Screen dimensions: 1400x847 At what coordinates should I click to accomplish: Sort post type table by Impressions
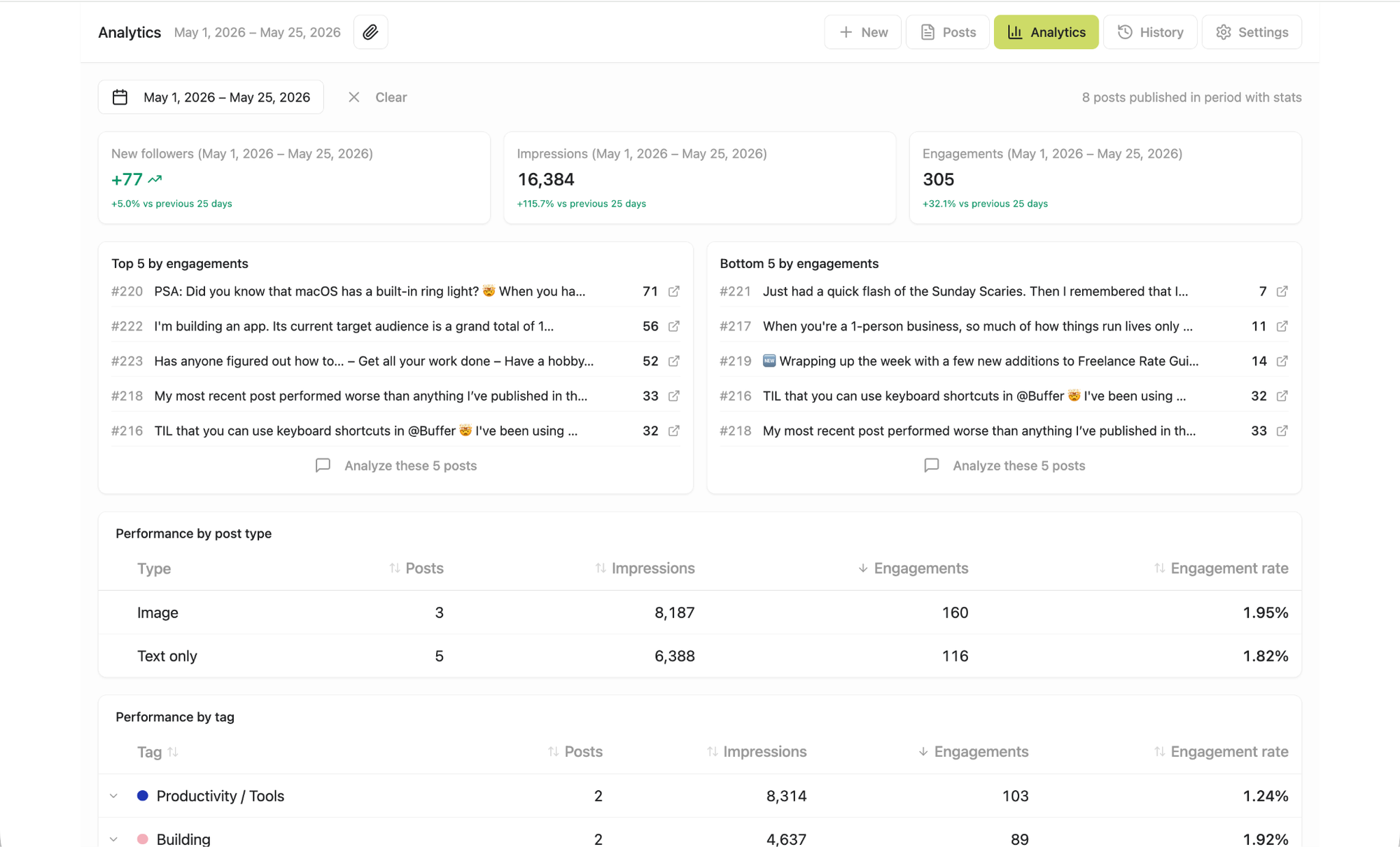point(645,568)
